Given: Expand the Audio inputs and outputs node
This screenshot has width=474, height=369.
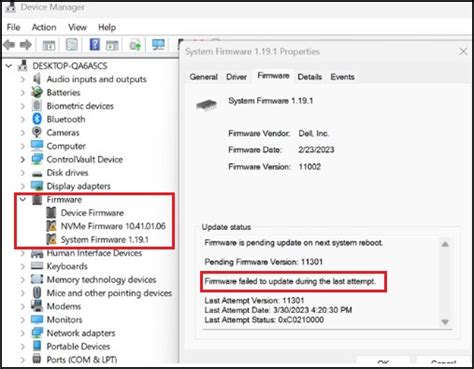Looking at the screenshot, I should pyautogui.click(x=23, y=79).
